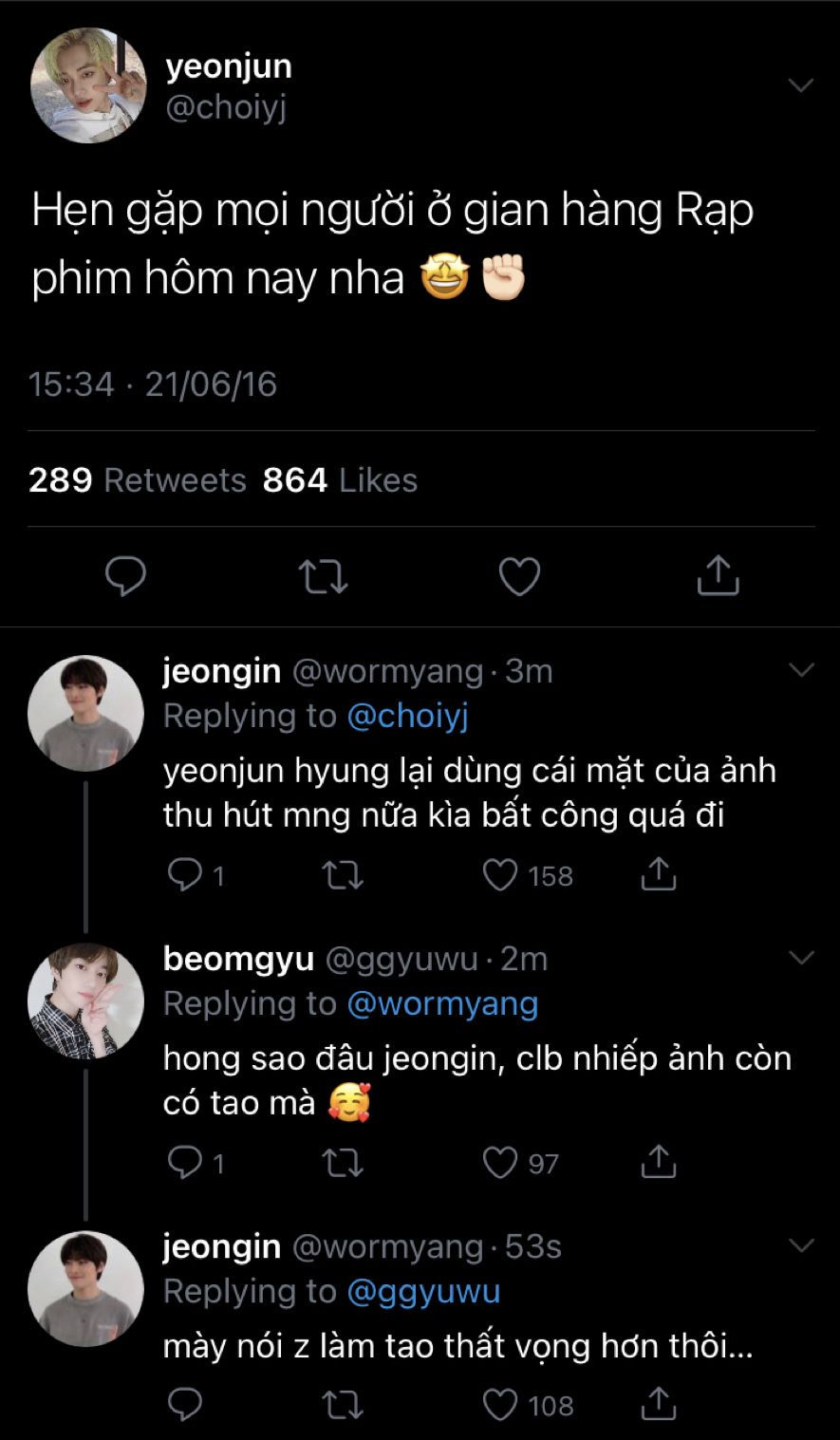Open @wormyang mention in beomgyu's reply
The height and width of the screenshot is (1440, 840).
[444, 1003]
